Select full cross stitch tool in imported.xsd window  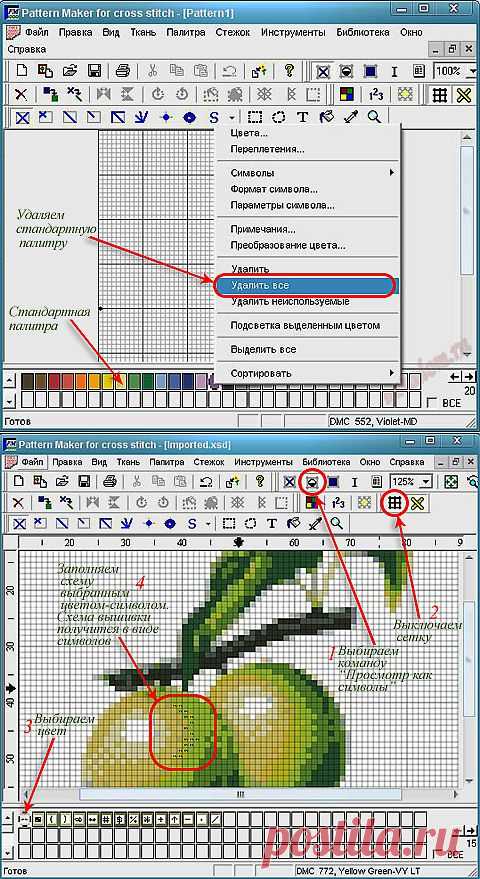[20, 524]
